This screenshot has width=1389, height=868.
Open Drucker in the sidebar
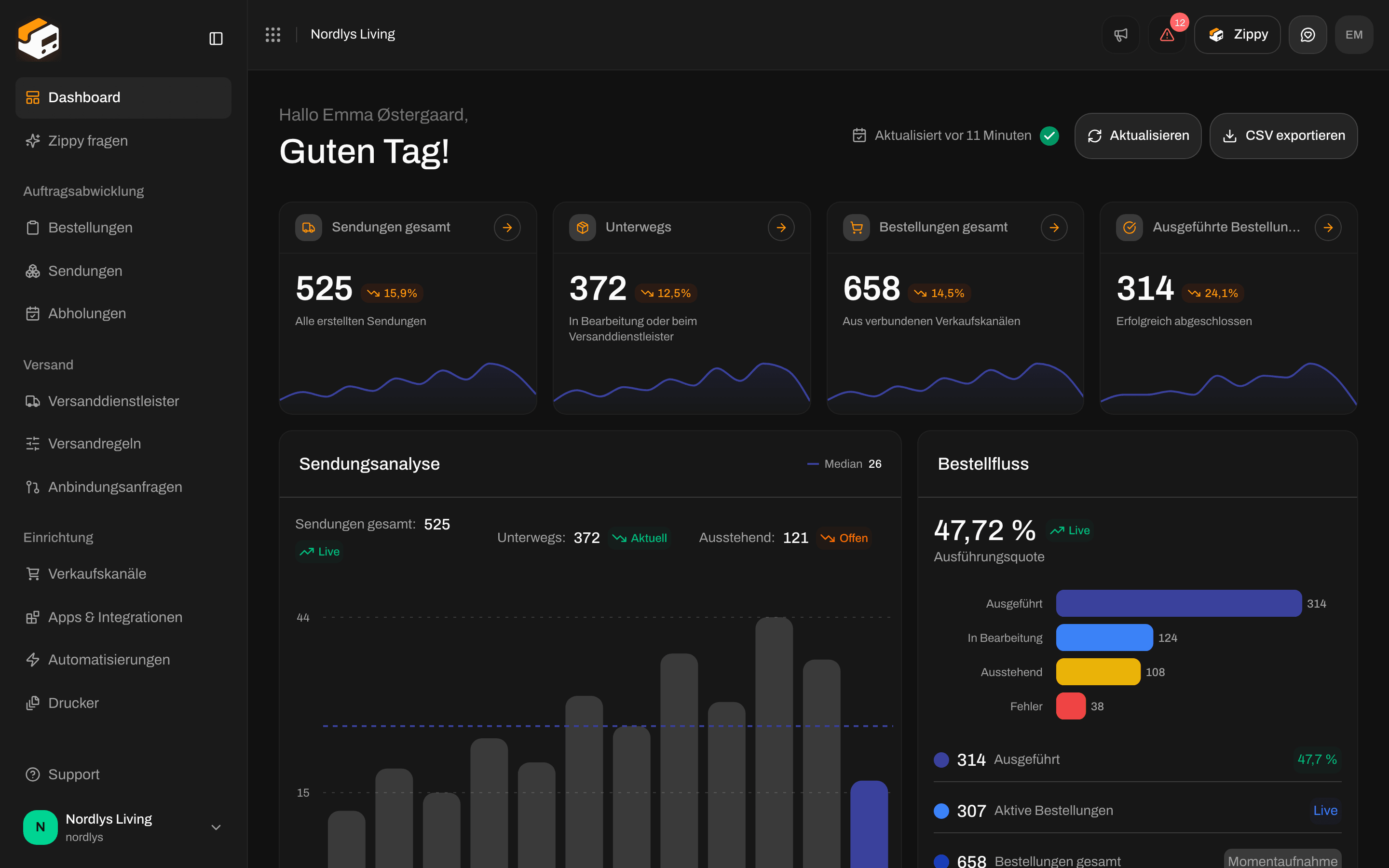click(x=123, y=703)
